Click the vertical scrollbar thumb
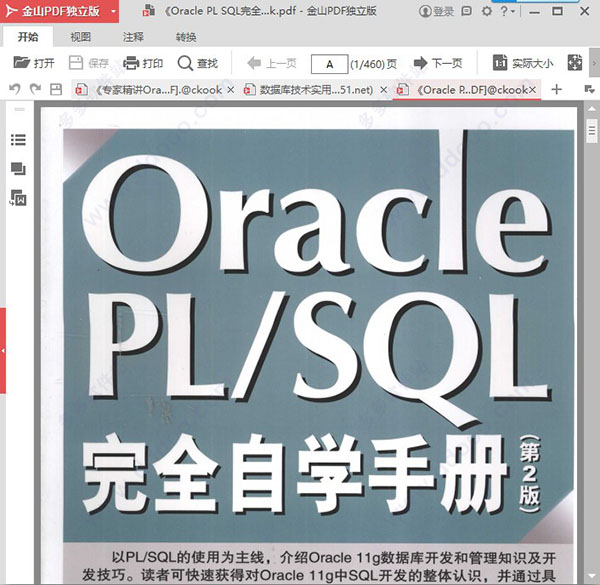Image resolution: width=600 pixels, height=585 pixels. (592, 131)
